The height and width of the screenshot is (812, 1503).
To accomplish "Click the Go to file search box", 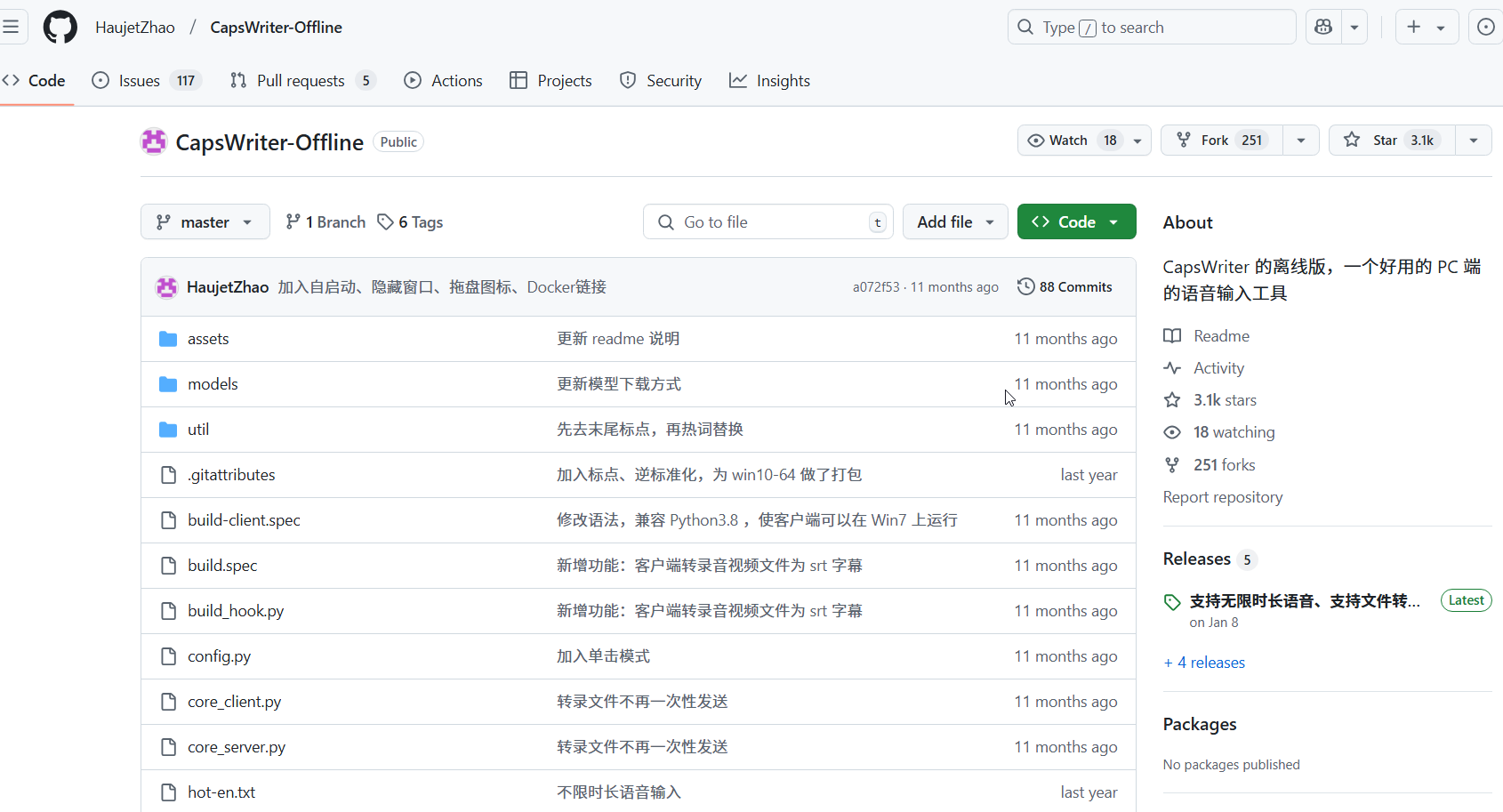I will click(x=767, y=221).
